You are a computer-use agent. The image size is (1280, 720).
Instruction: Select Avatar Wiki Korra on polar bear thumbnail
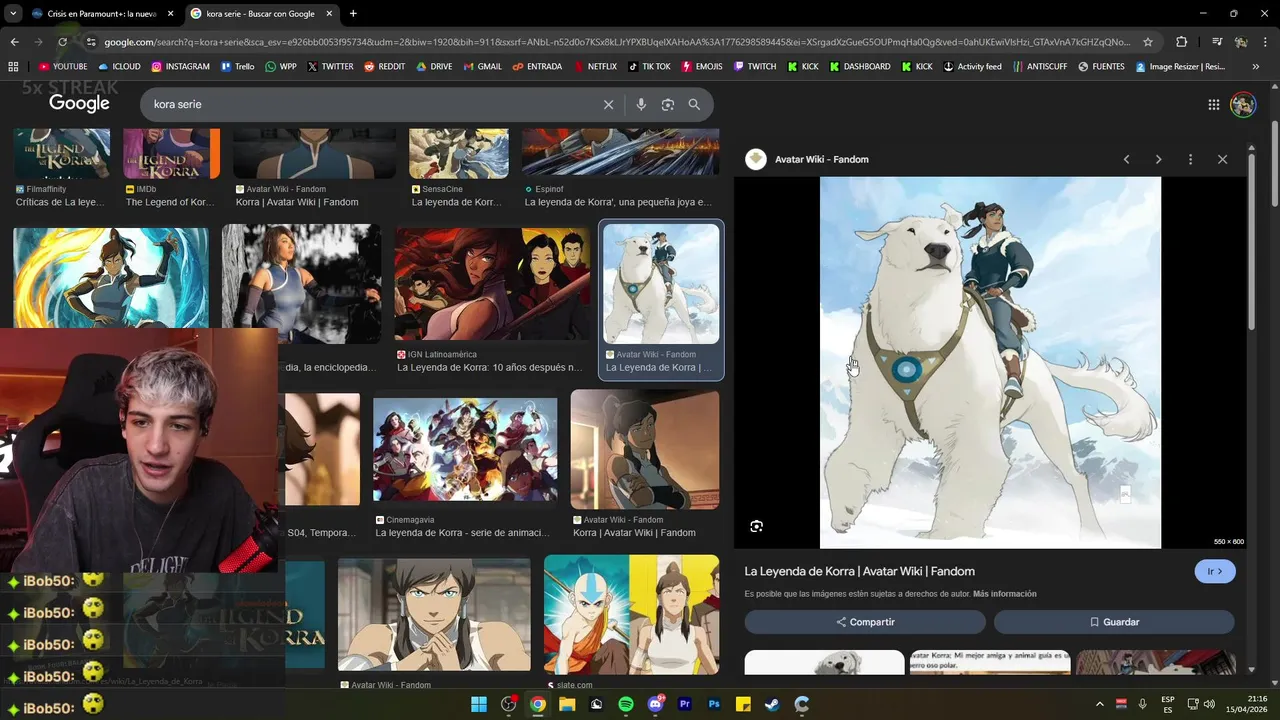[661, 284]
